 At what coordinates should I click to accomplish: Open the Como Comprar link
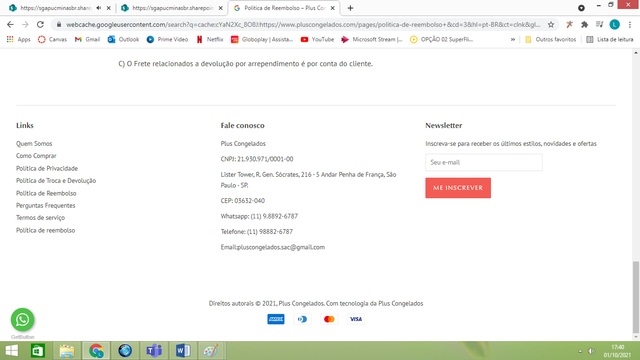point(36,156)
